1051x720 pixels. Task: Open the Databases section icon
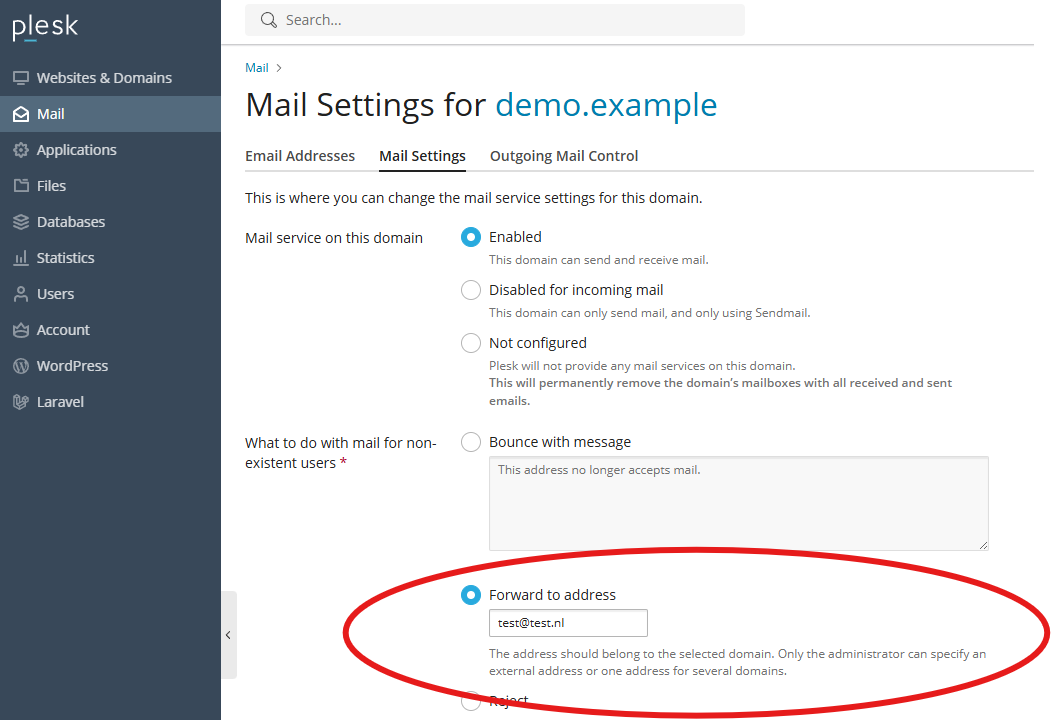pyautogui.click(x=21, y=221)
